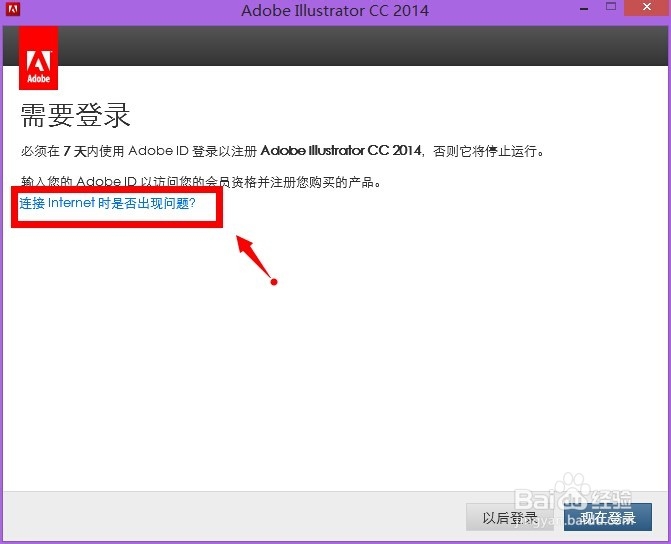
Task: Maximize the Adobe Illustrator CC 2014 window
Action: [611, 7]
